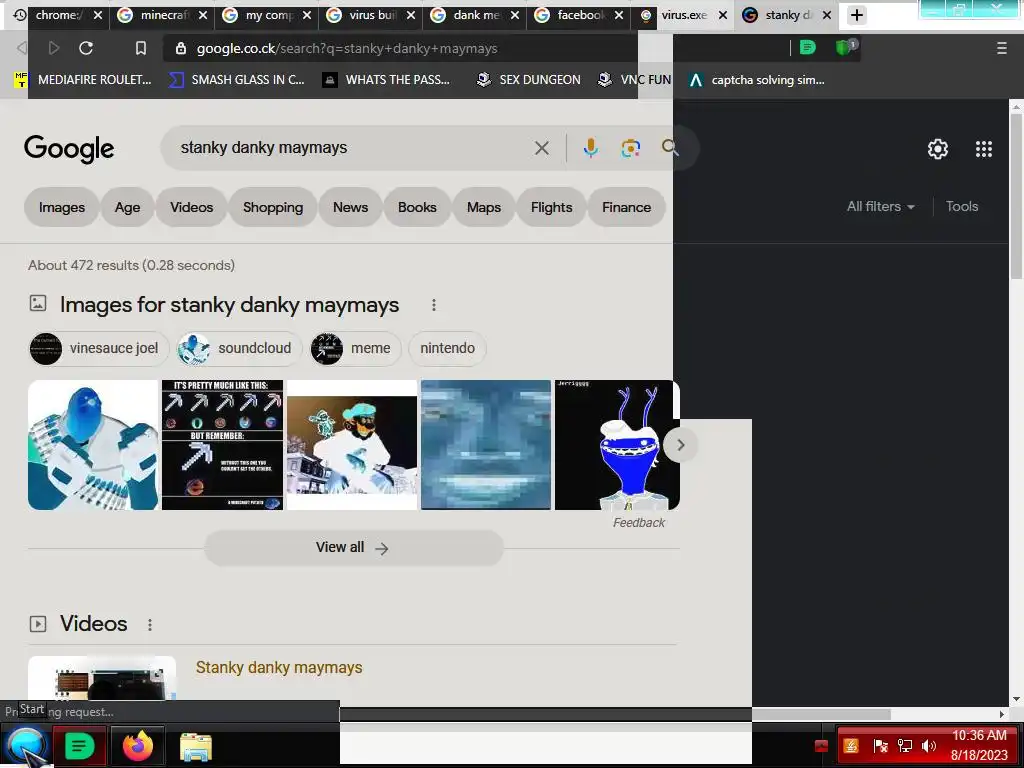Filter results by Flights
Viewport: 1024px width, 768px height.
point(552,208)
